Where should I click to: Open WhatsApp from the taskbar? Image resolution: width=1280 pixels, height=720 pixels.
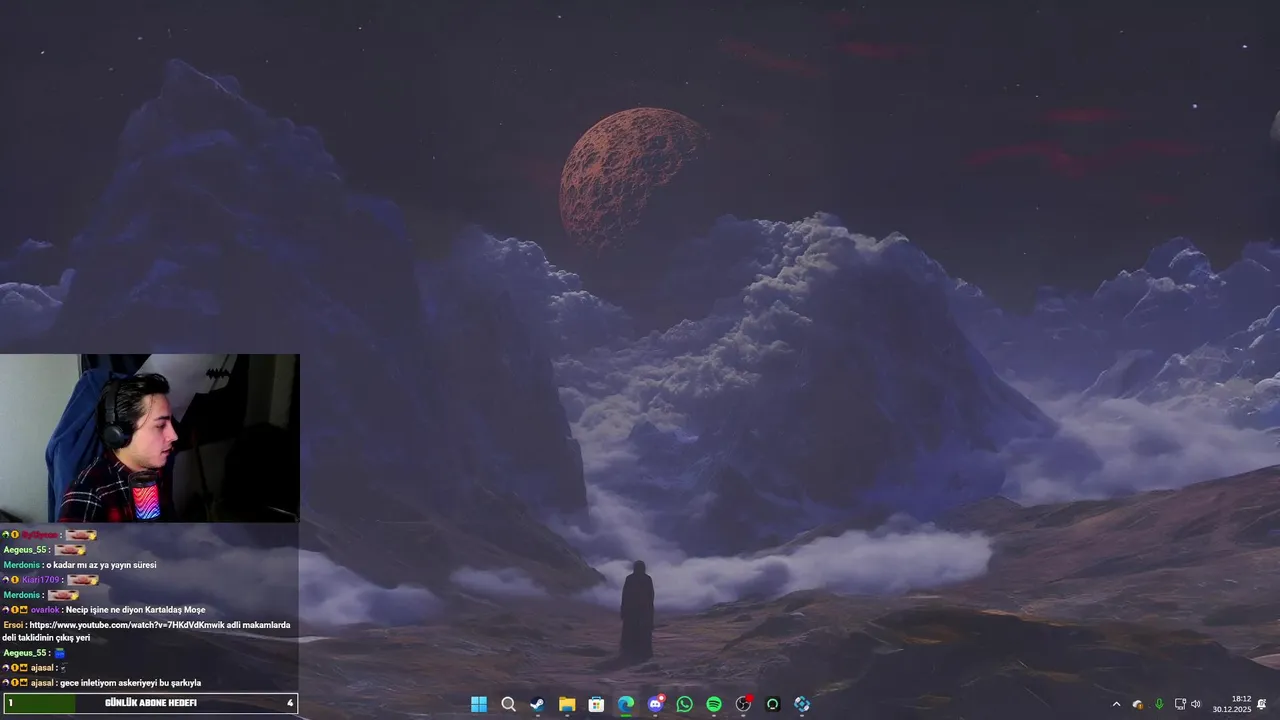pyautogui.click(x=684, y=704)
